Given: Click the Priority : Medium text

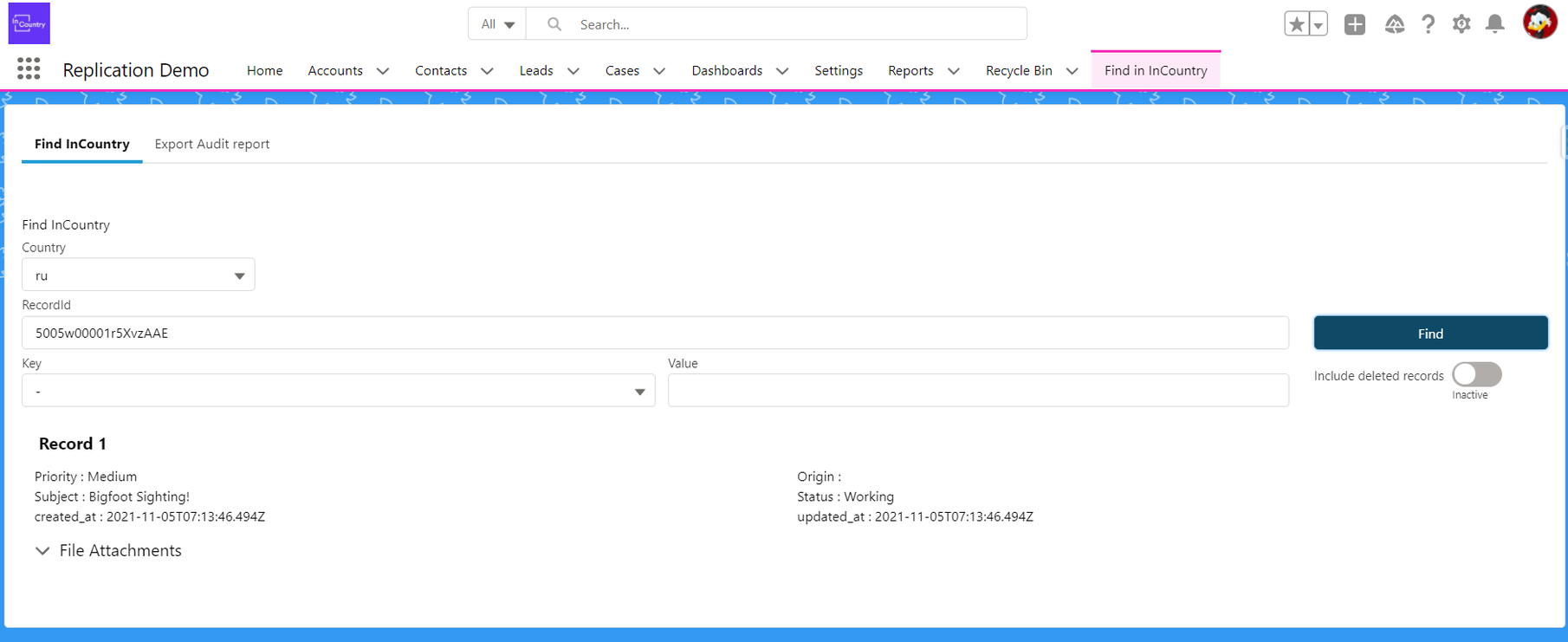Looking at the screenshot, I should [86, 477].
